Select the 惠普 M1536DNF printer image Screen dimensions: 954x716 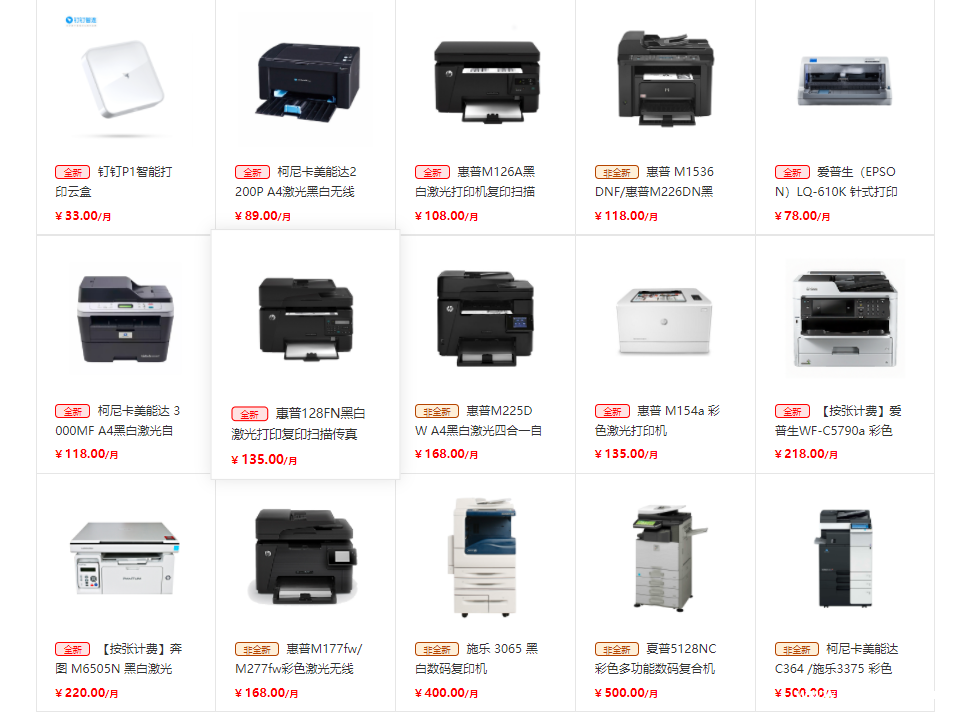coord(665,79)
